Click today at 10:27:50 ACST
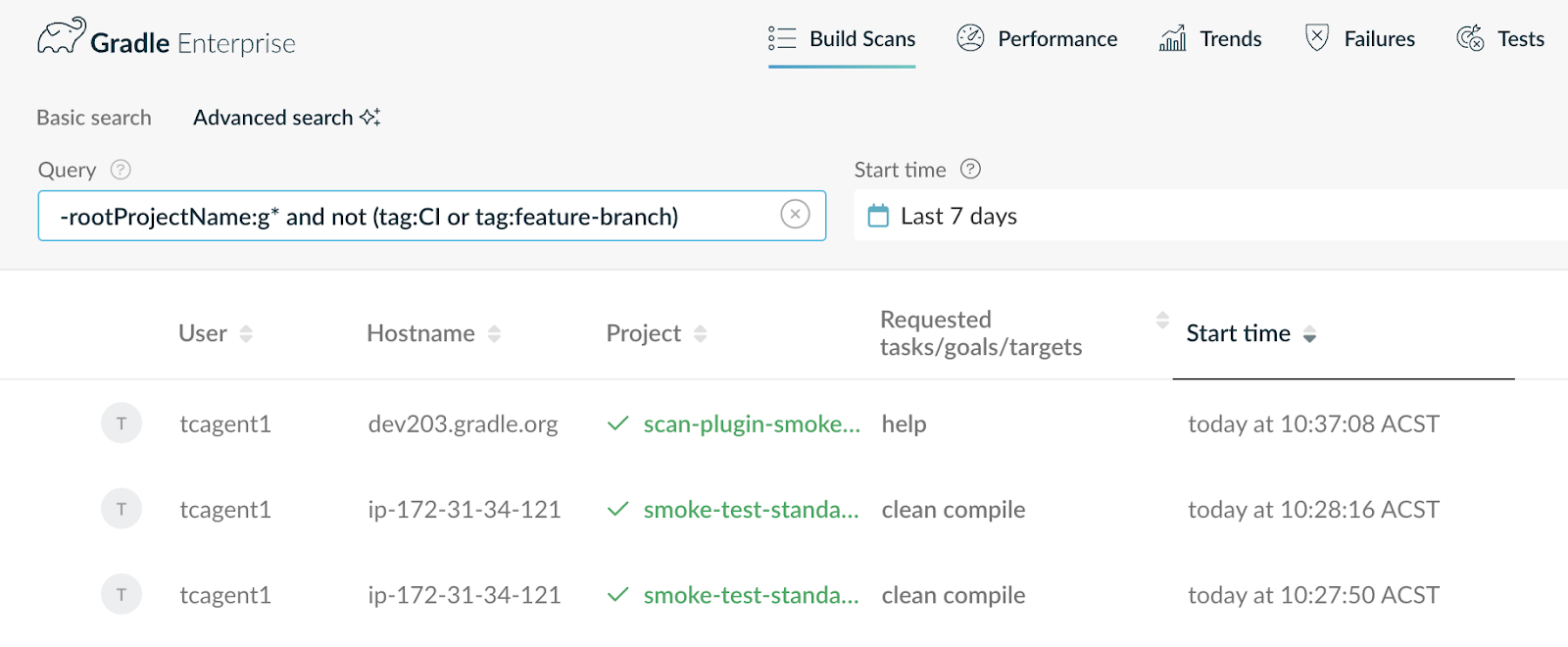Viewport: 1568px width, 647px height. point(1313,594)
